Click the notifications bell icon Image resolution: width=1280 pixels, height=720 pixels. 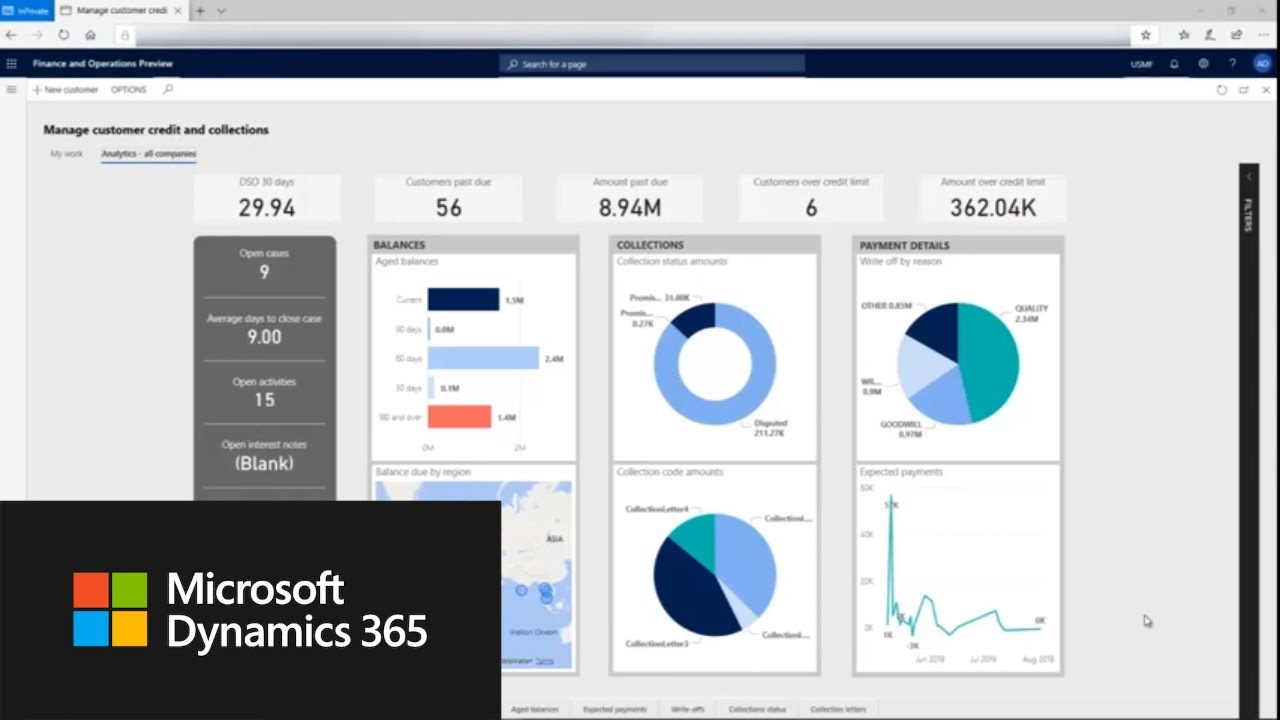1174,64
